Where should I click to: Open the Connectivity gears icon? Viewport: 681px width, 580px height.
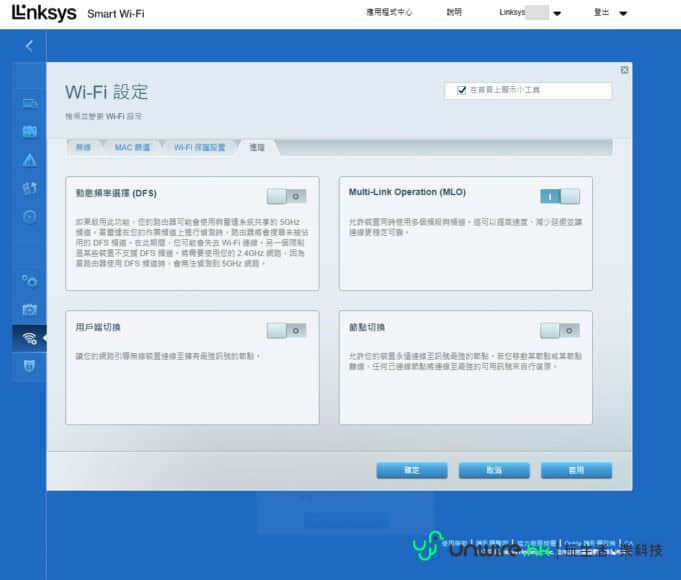click(29, 281)
